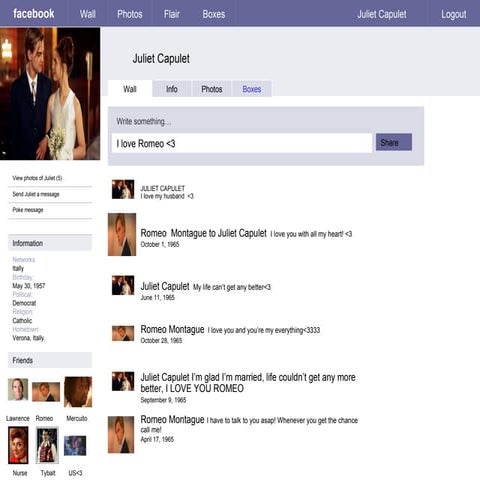This screenshot has width=480, height=480.
Task: Open Tybalt's friend thumbnail
Action: [47, 445]
